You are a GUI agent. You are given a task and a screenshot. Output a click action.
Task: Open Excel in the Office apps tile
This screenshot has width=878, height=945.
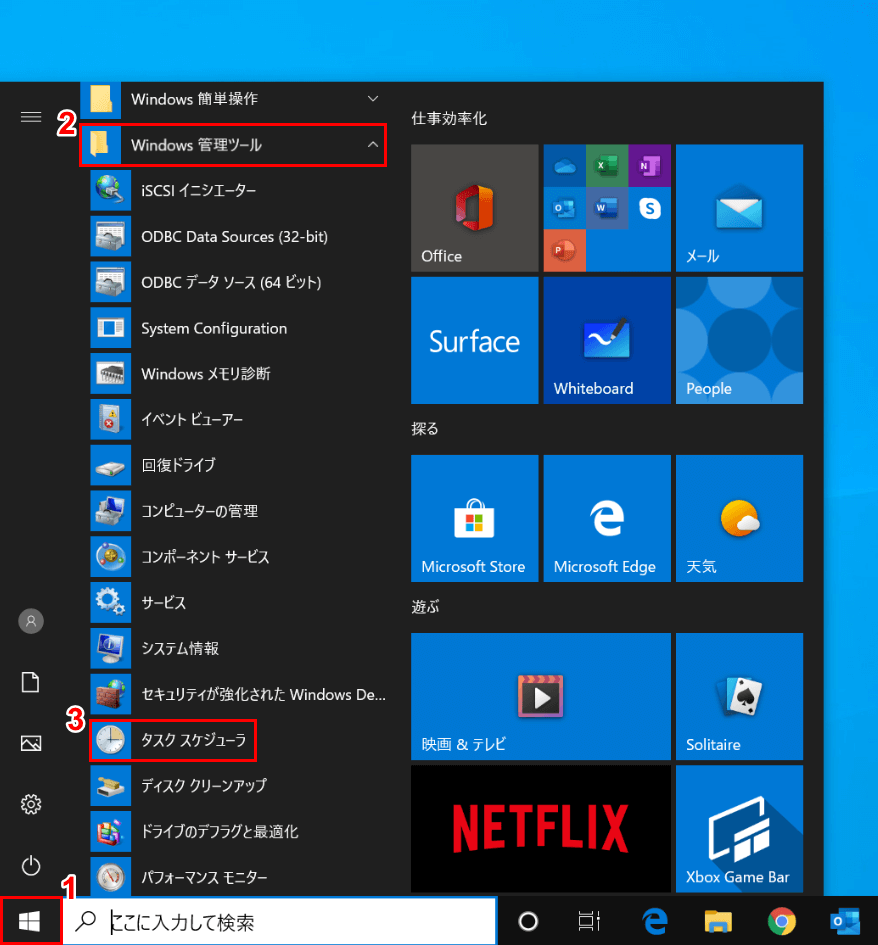[x=607, y=166]
